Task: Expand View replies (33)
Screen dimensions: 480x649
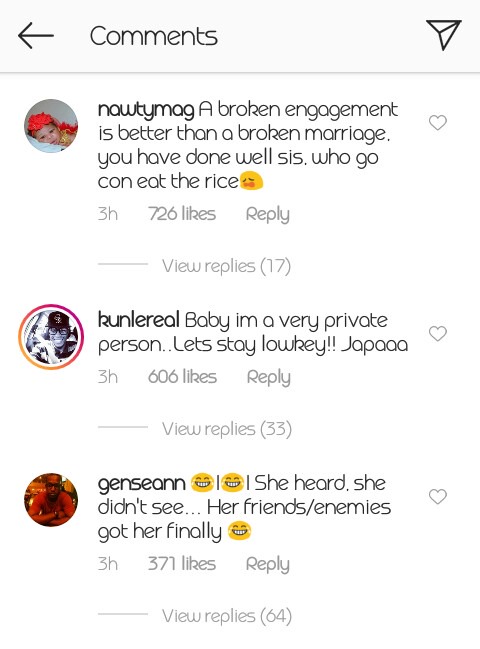Action: (x=227, y=429)
